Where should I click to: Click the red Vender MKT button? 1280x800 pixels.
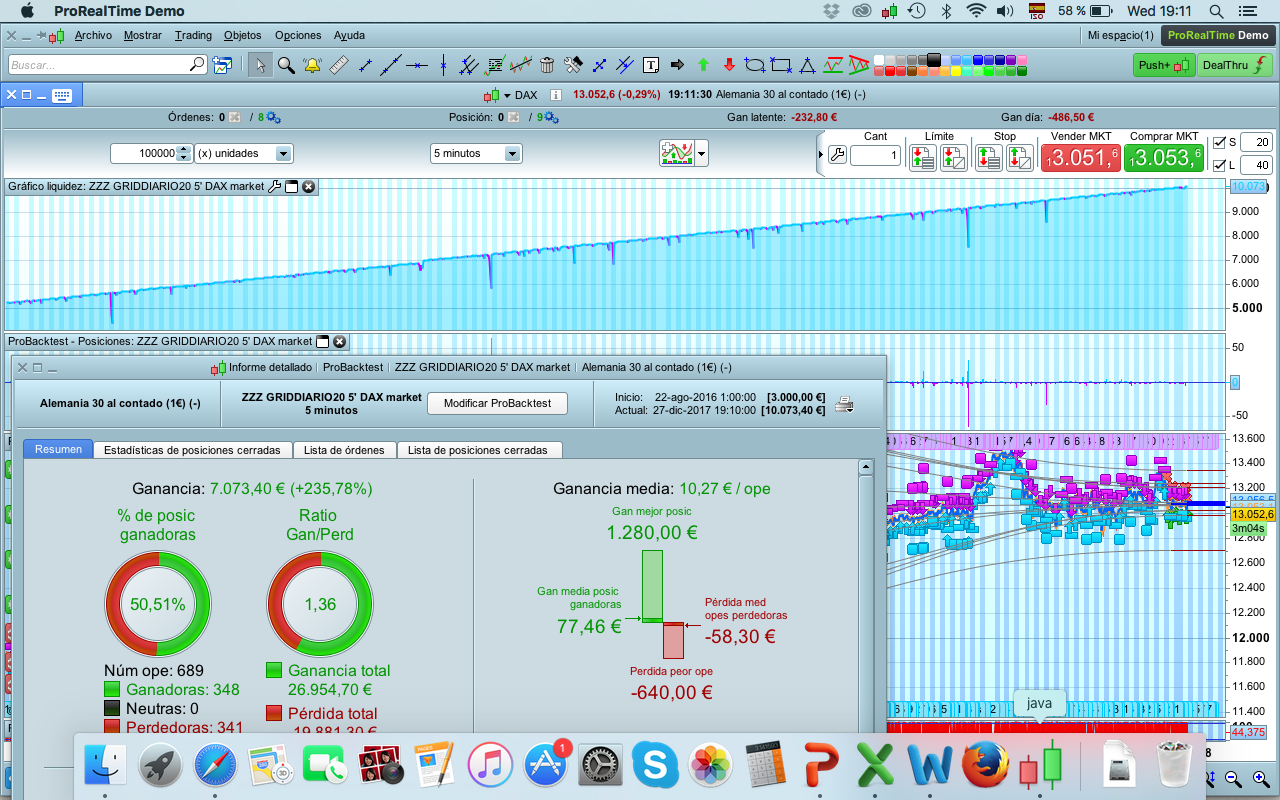coord(1080,157)
